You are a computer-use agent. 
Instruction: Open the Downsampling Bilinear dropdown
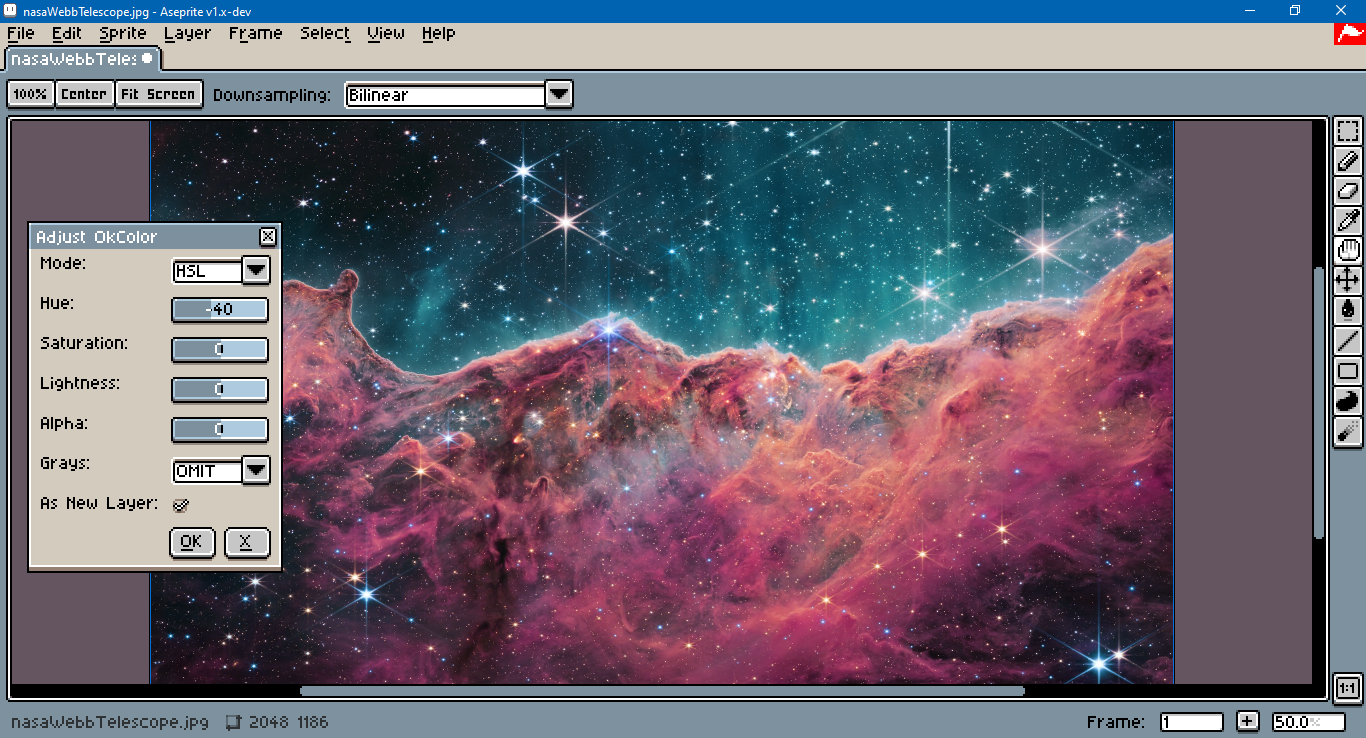pyautogui.click(x=559, y=95)
